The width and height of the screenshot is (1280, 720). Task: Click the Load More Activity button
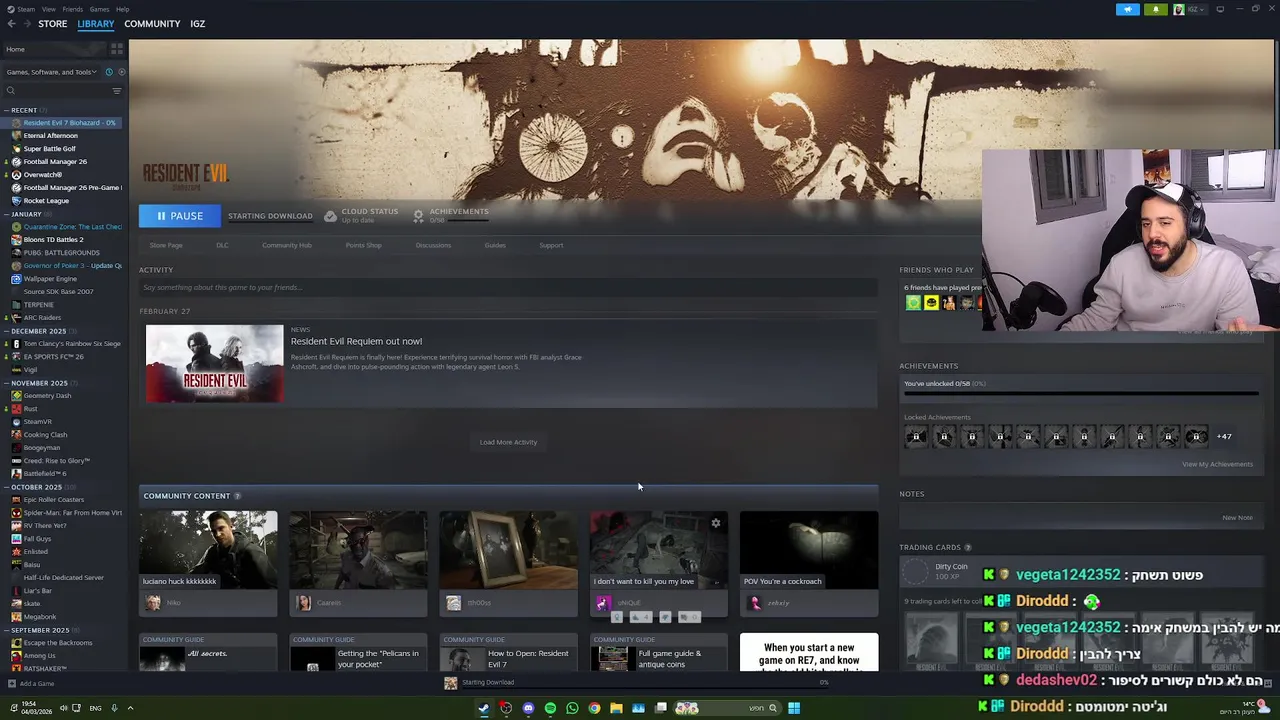(508, 442)
